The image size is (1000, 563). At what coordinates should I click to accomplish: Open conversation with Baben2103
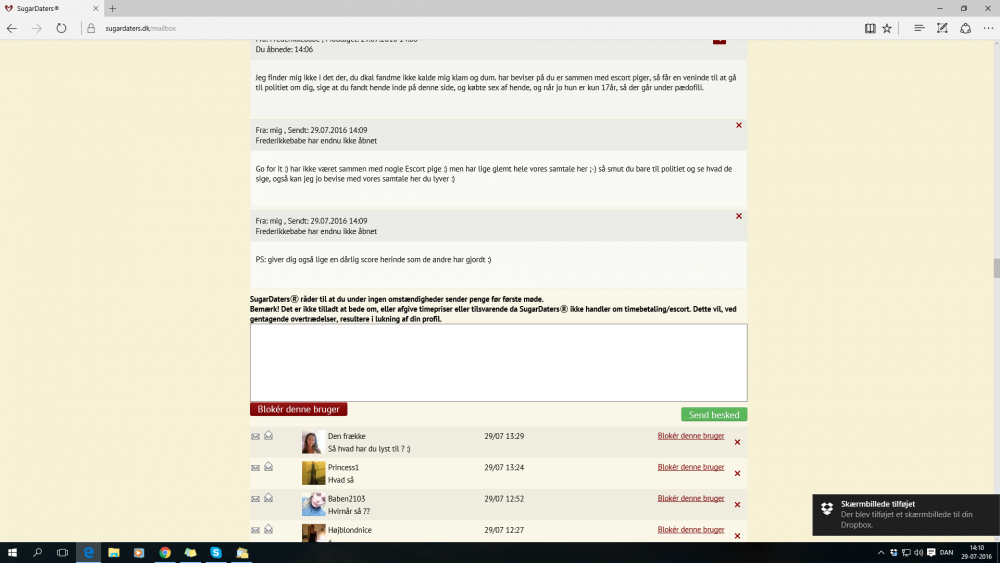point(346,499)
